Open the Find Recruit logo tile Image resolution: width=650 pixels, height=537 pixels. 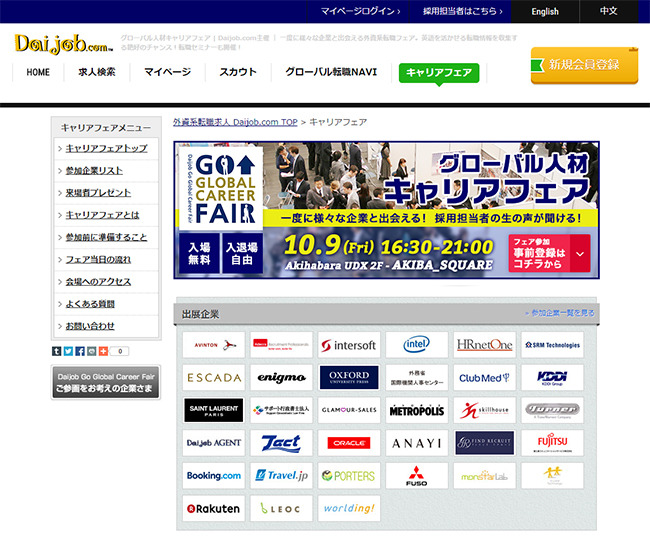point(485,443)
